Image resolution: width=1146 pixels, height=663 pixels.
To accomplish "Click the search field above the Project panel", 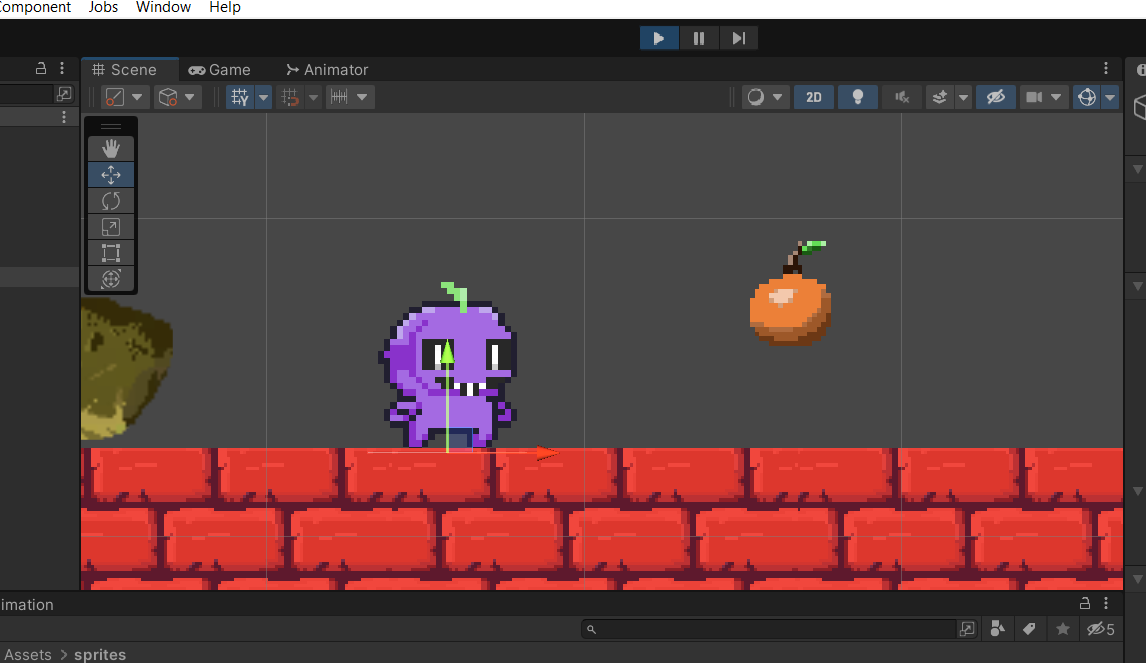I will [770, 628].
